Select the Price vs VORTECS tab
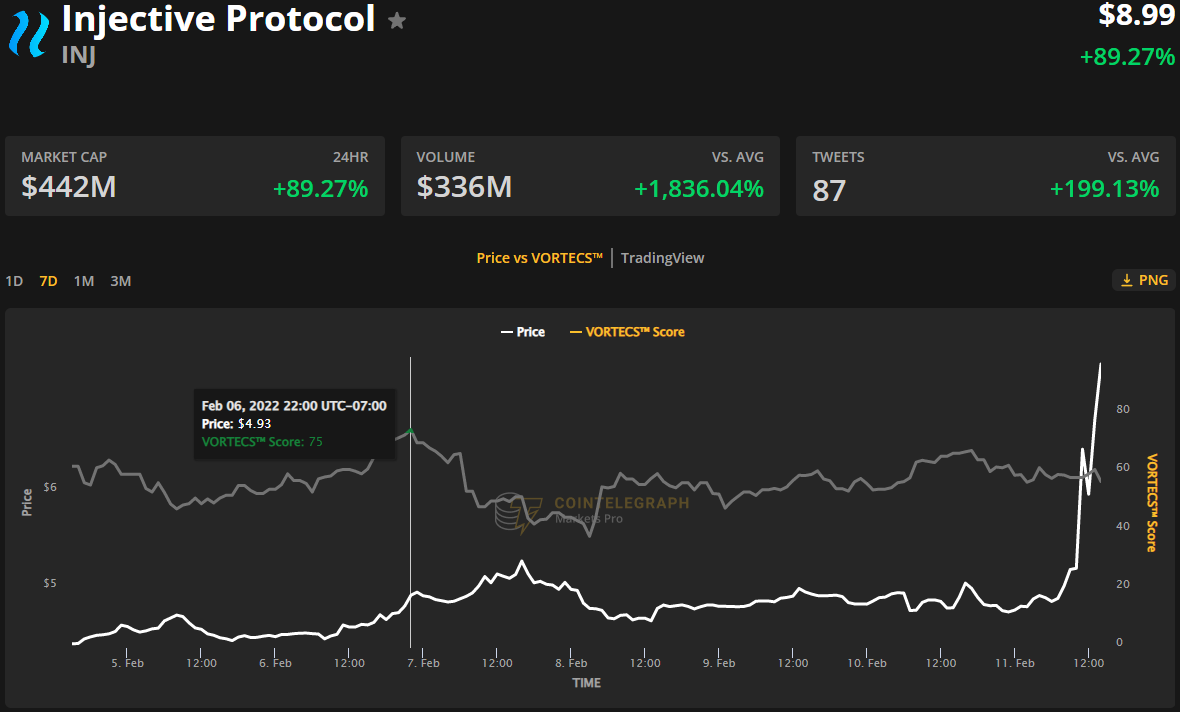This screenshot has height=712, width=1180. [540, 258]
